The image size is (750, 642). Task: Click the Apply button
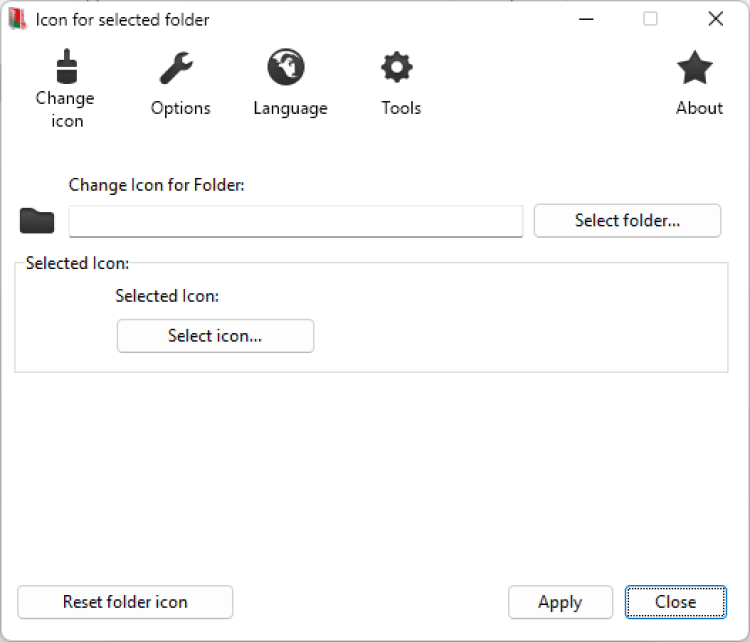click(x=560, y=602)
